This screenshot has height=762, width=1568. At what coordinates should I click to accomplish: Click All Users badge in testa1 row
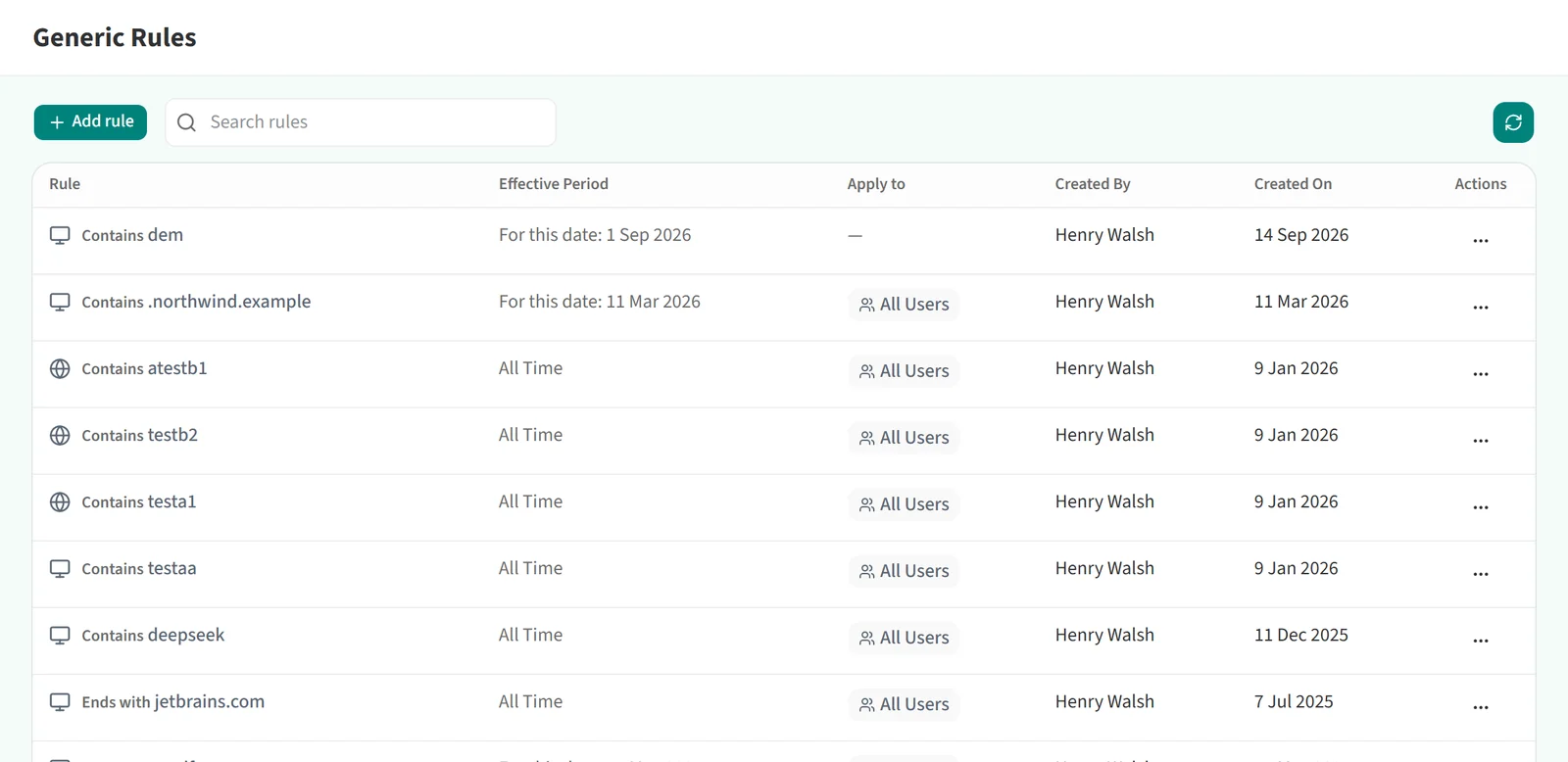click(904, 504)
